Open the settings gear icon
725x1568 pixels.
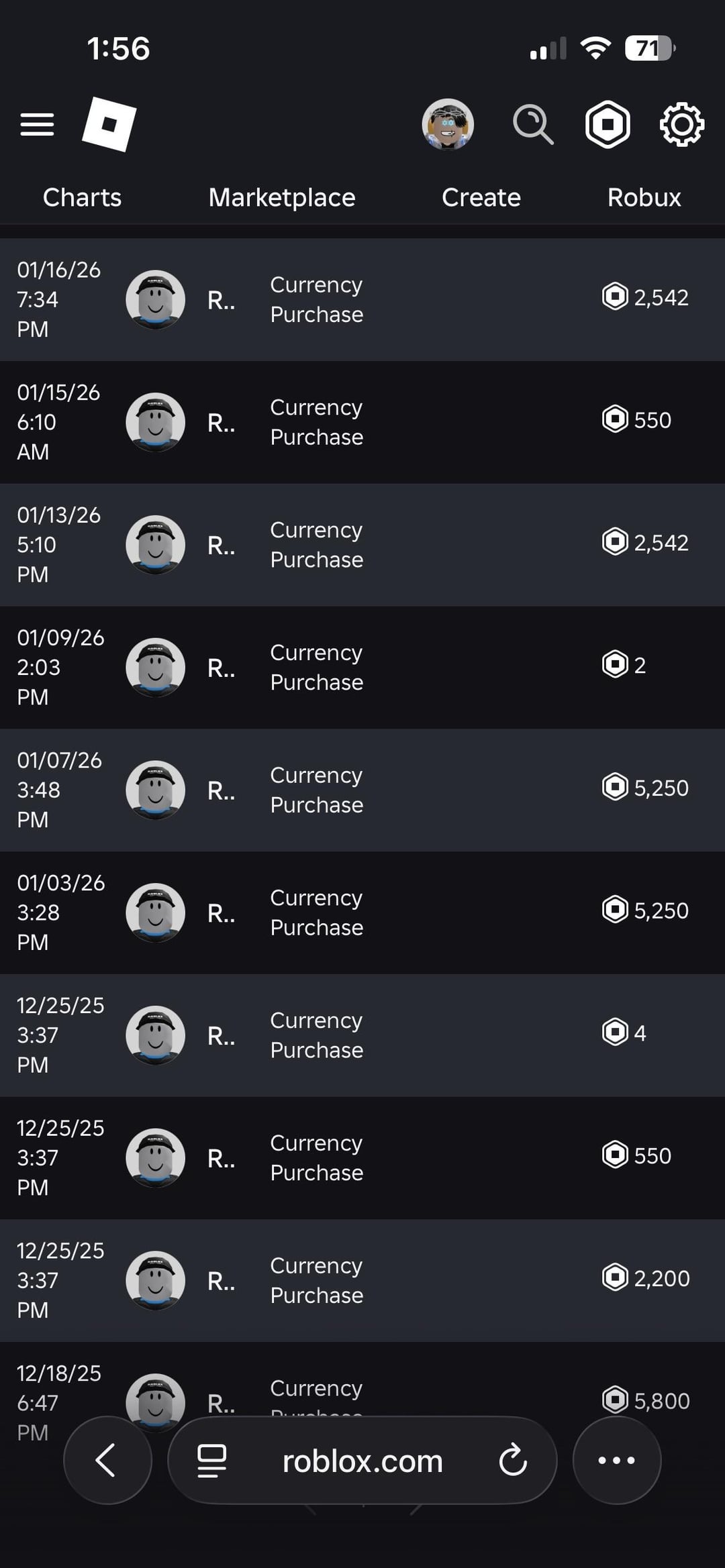(x=681, y=124)
